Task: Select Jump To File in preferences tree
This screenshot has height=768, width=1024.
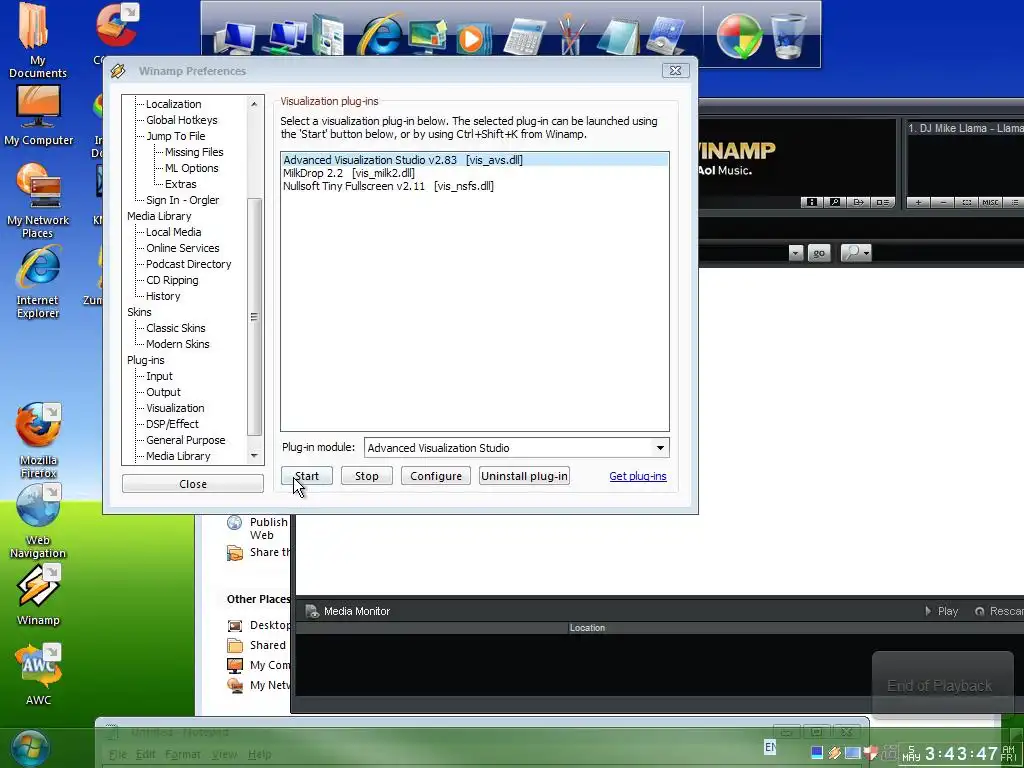Action: pyautogui.click(x=176, y=136)
